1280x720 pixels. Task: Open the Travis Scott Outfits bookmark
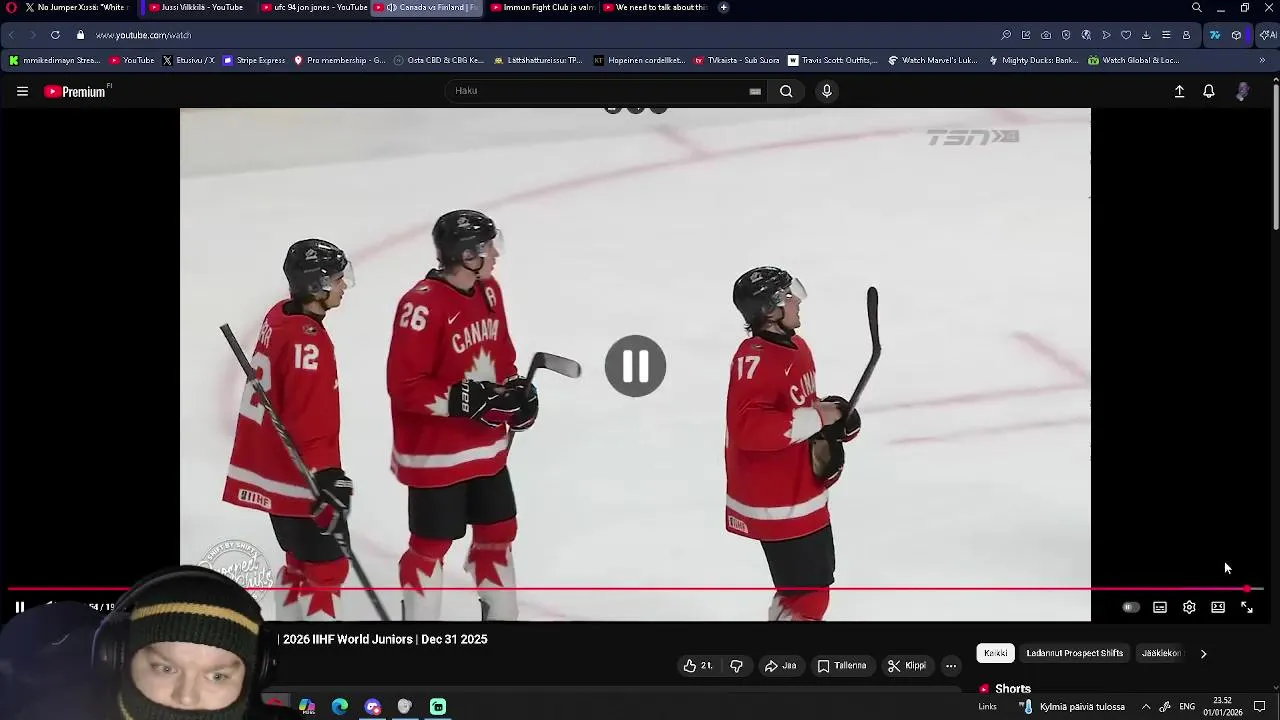[x=833, y=60]
